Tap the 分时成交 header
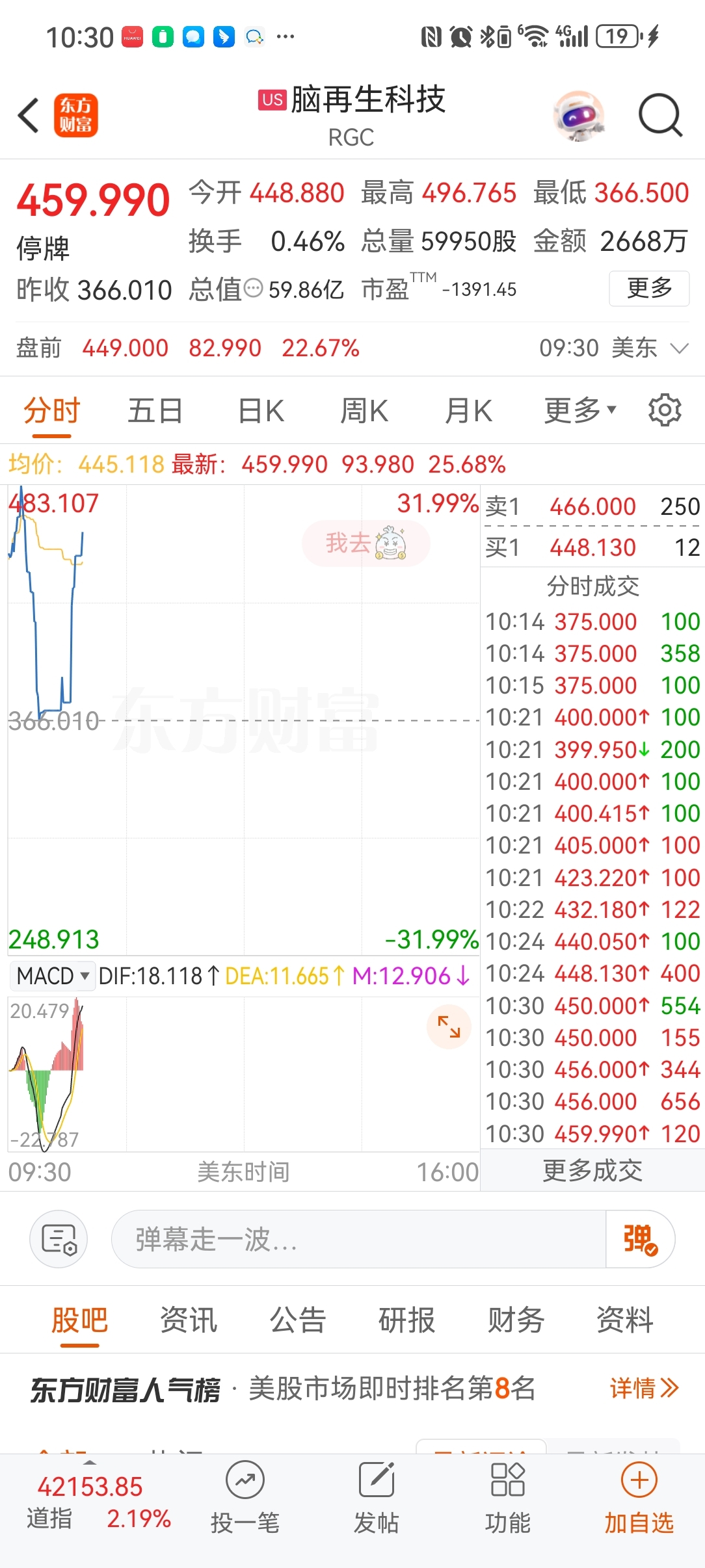 point(592,586)
